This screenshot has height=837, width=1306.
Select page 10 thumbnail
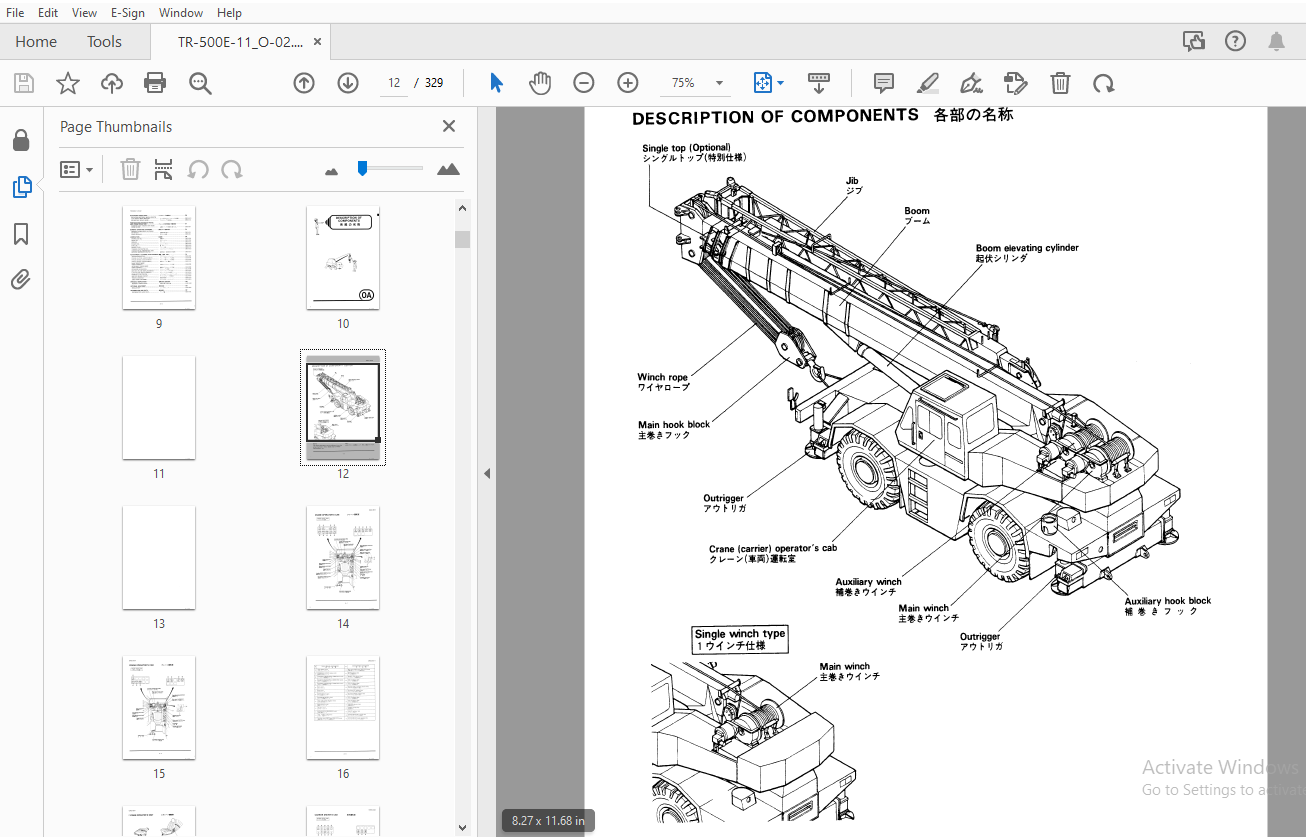[x=343, y=257]
